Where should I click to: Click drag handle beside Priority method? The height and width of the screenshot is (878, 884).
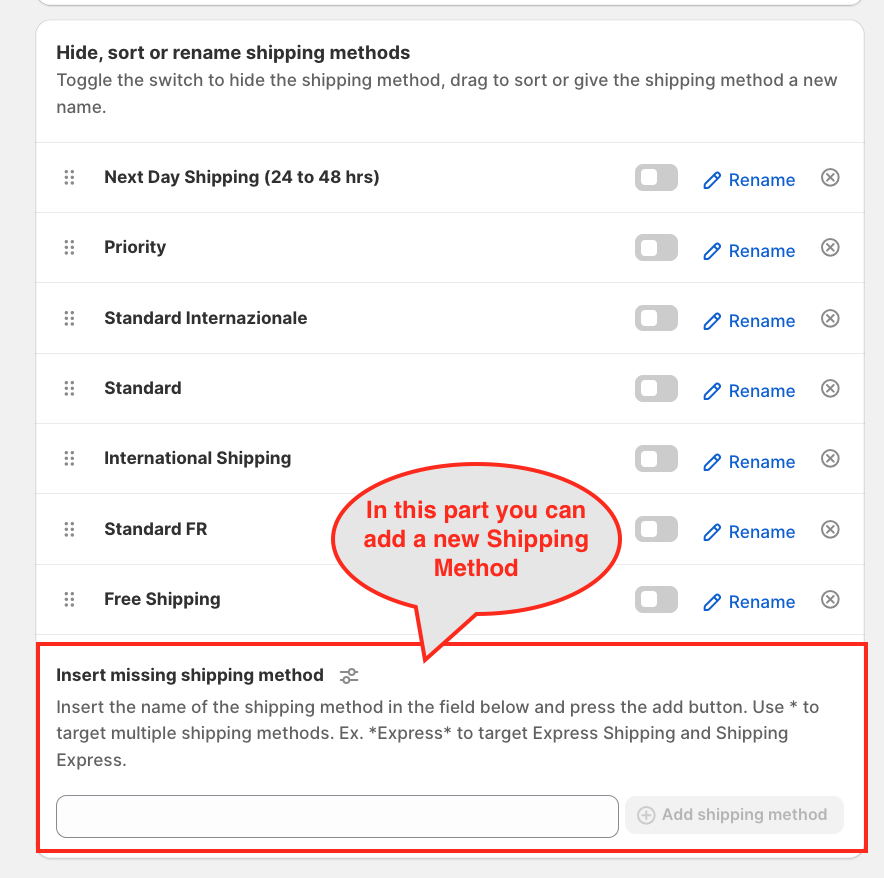point(69,248)
